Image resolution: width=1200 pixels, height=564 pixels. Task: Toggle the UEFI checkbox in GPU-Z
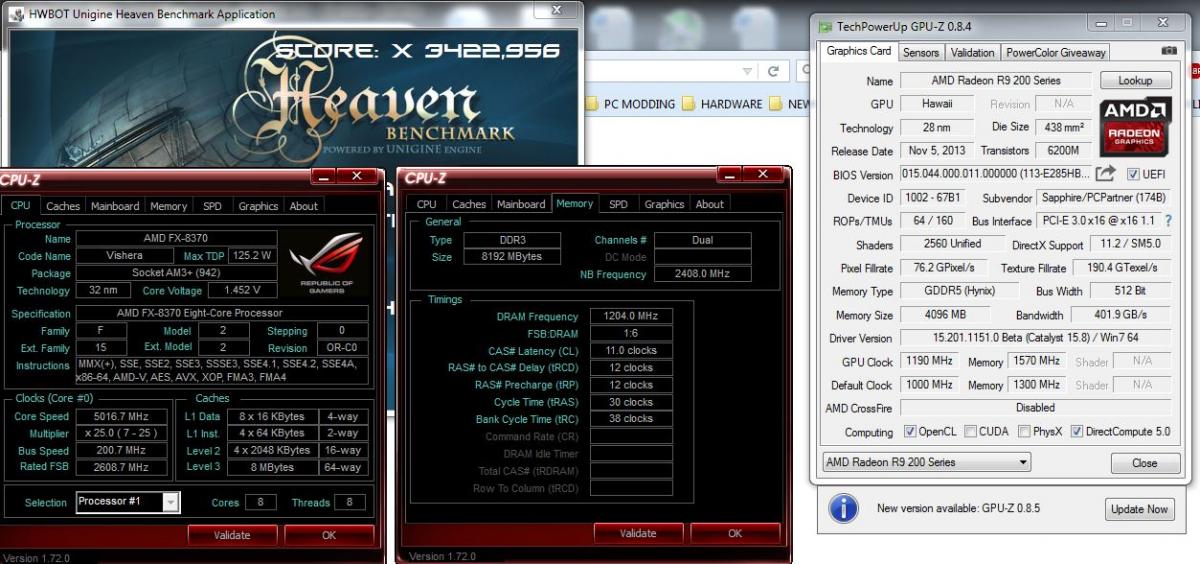pos(1132,174)
